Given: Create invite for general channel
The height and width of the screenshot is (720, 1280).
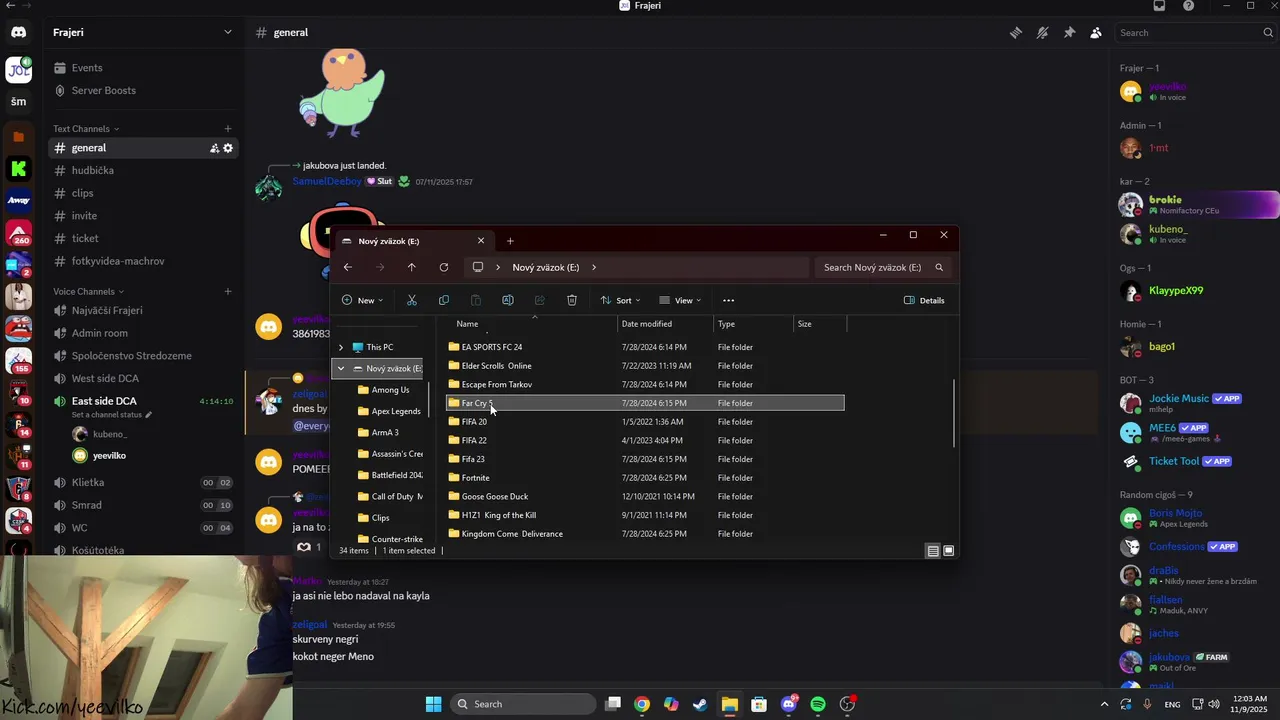Looking at the screenshot, I should (x=214, y=148).
